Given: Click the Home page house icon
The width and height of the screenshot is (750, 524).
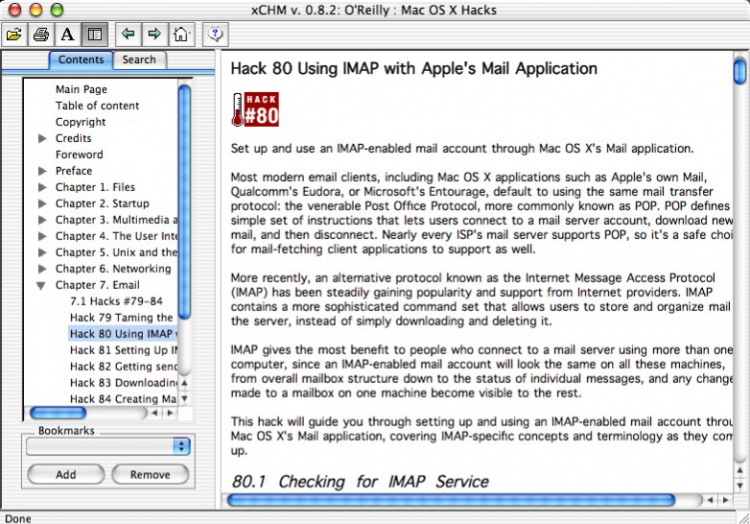Looking at the screenshot, I should click(x=181, y=34).
